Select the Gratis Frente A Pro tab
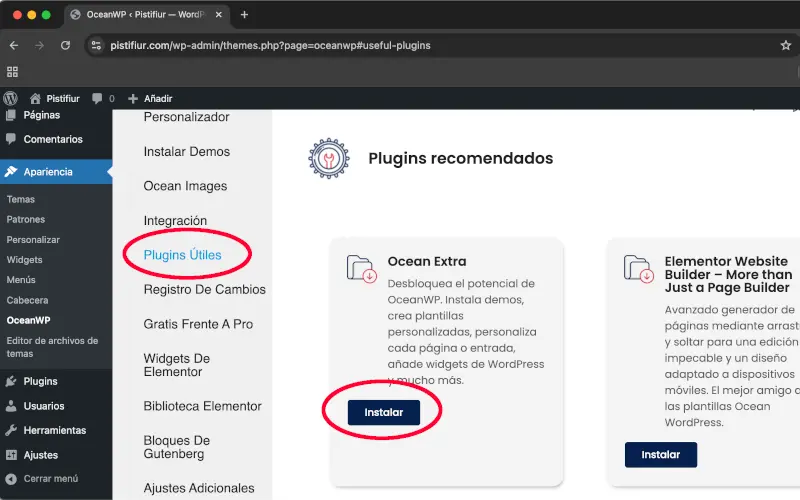Screen dimensions: 800x500 coord(198,324)
